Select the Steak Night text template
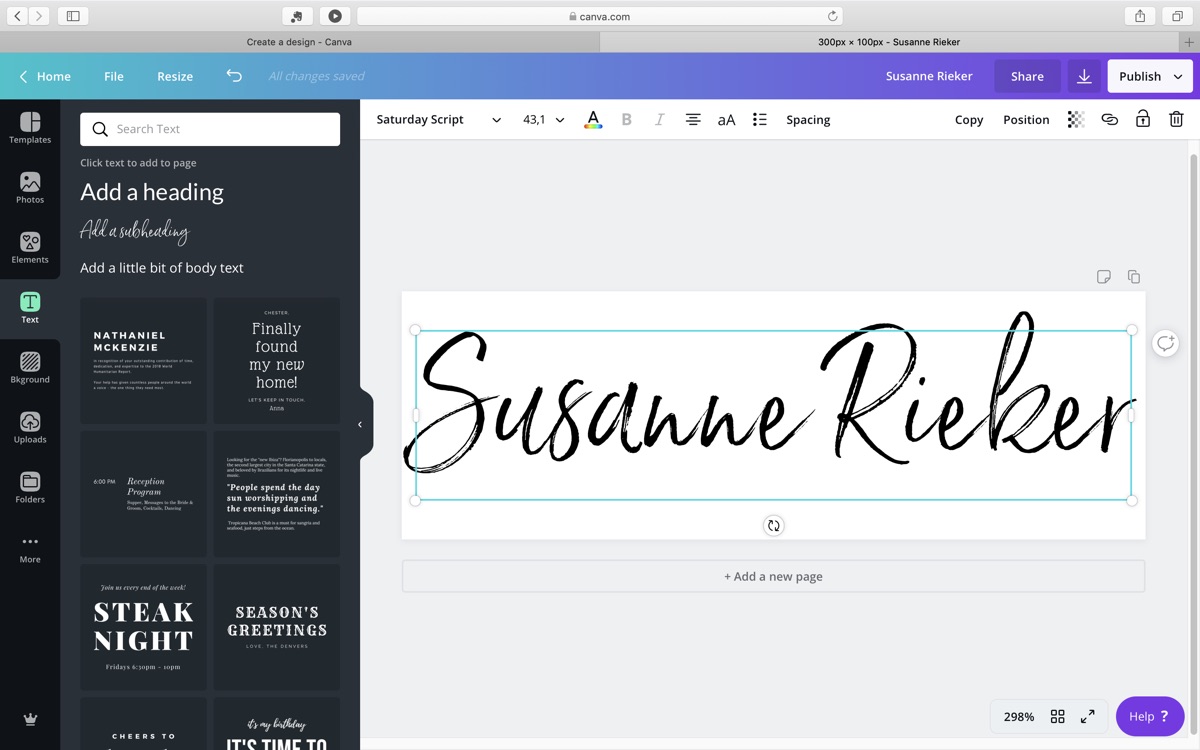 [x=143, y=627]
